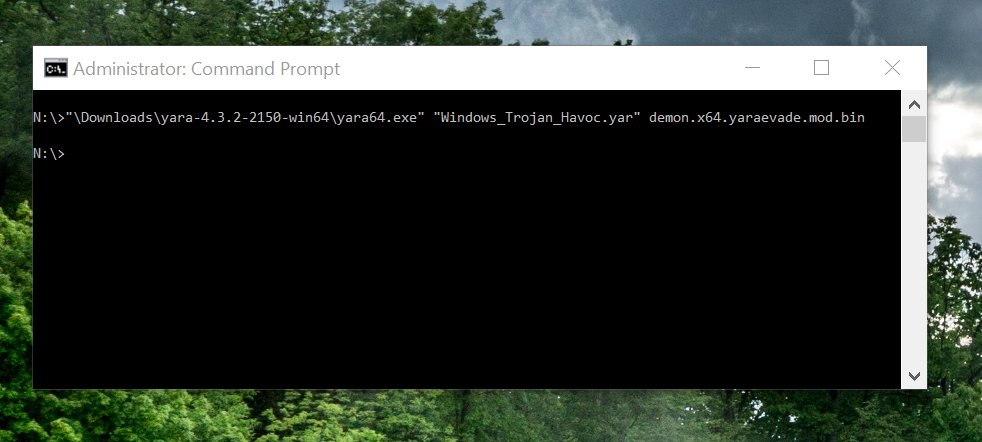Place cursor at the empty N:\> prompt line

[x=49, y=153]
